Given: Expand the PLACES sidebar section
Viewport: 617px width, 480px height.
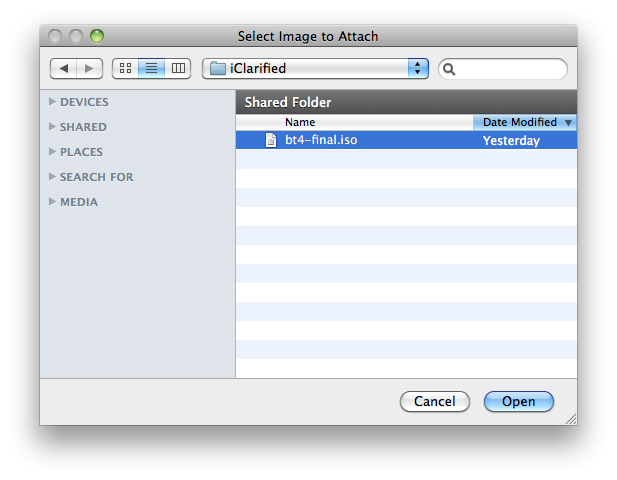Looking at the screenshot, I should (x=52, y=152).
